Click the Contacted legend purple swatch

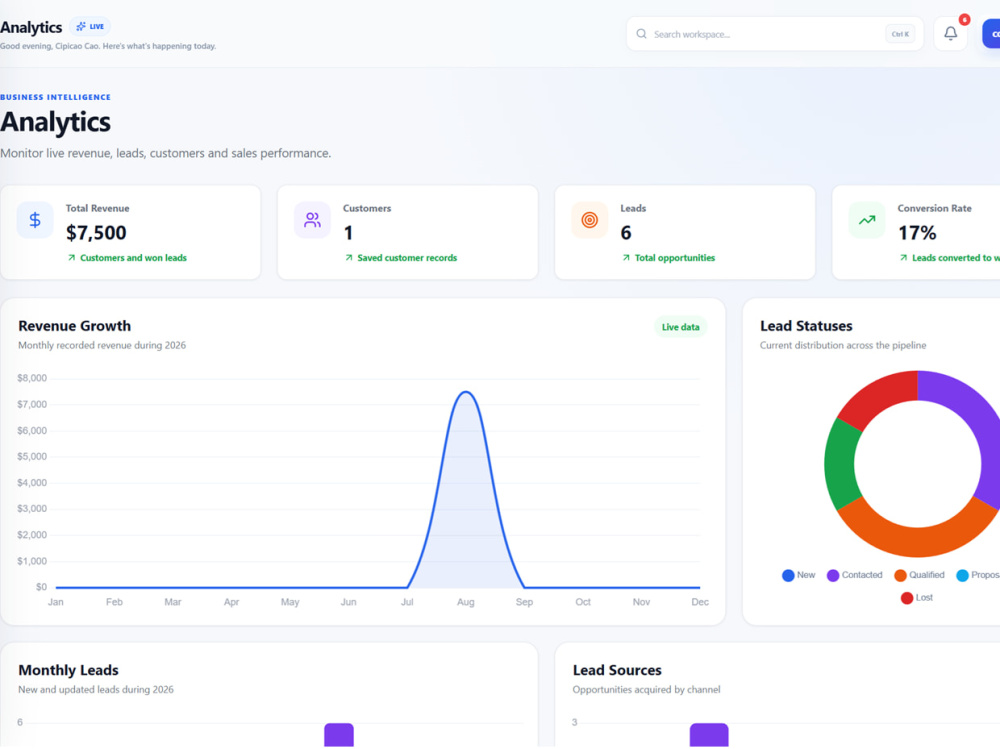pyautogui.click(x=833, y=575)
